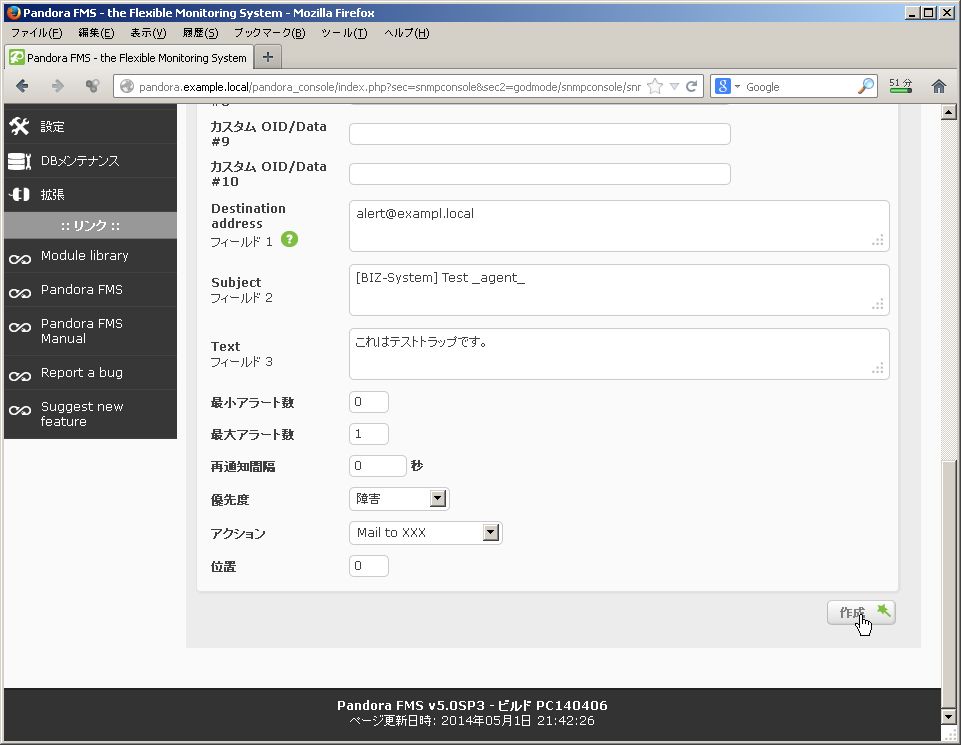Viewport: 961px width, 745px height.
Task: Click the browser Back arrow
Action: coord(22,86)
